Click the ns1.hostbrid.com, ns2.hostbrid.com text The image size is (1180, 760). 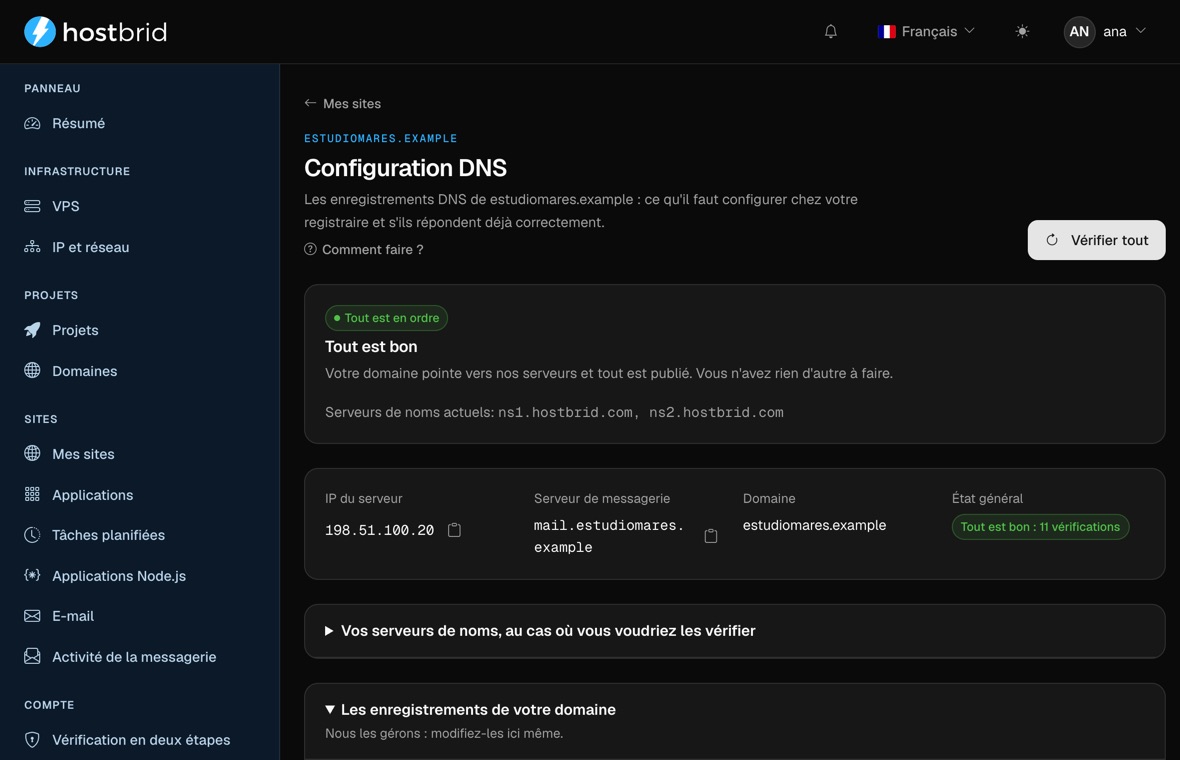pyautogui.click(x=640, y=412)
